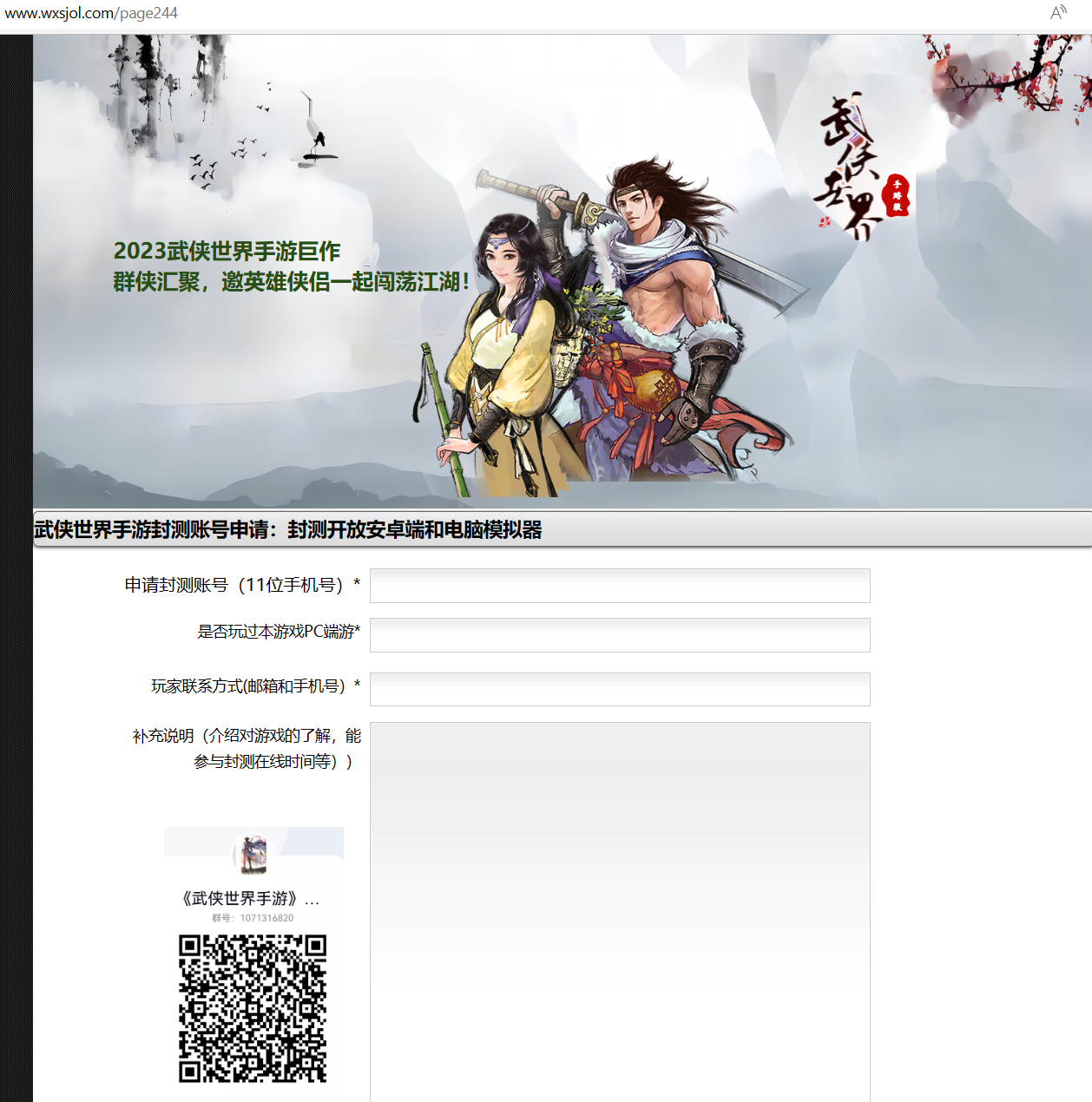
Task: Click the red 手游版 seal stamp
Action: pyautogui.click(x=896, y=194)
